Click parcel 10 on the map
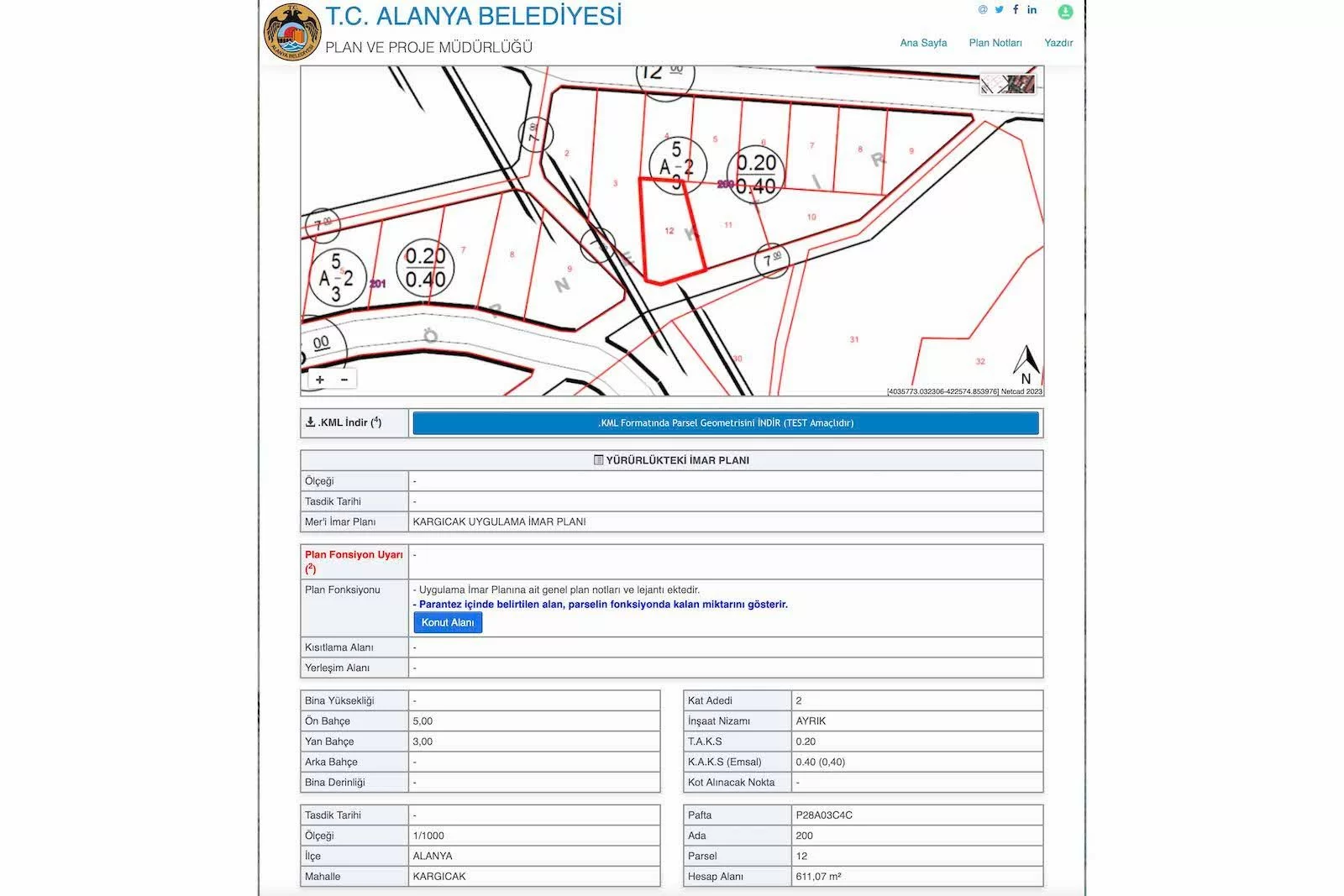The image size is (1344, 896). pos(811,217)
